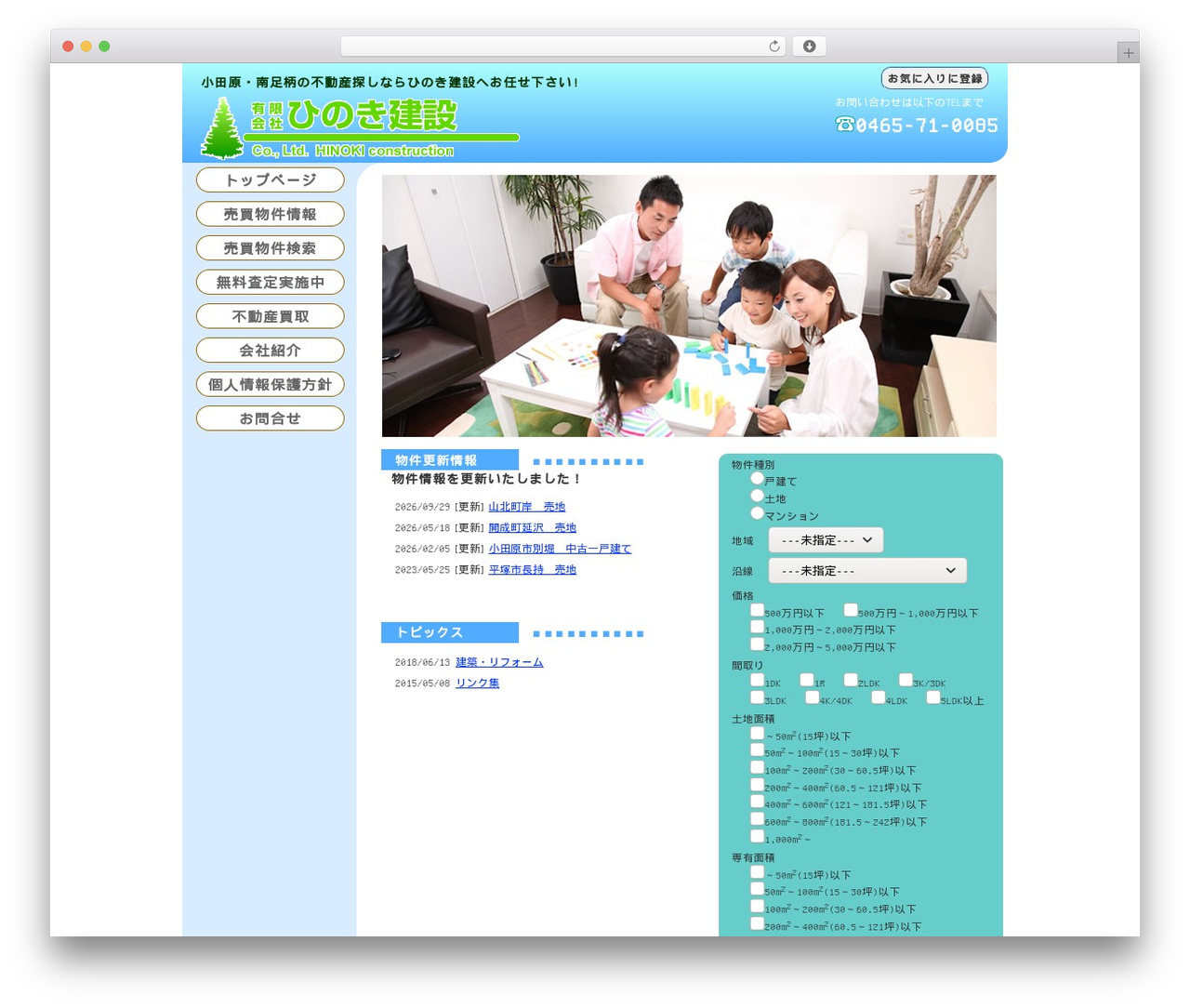Open the 小田原市別堀 中古一戸建て link
This screenshot has height=1008, width=1190.
pos(560,549)
